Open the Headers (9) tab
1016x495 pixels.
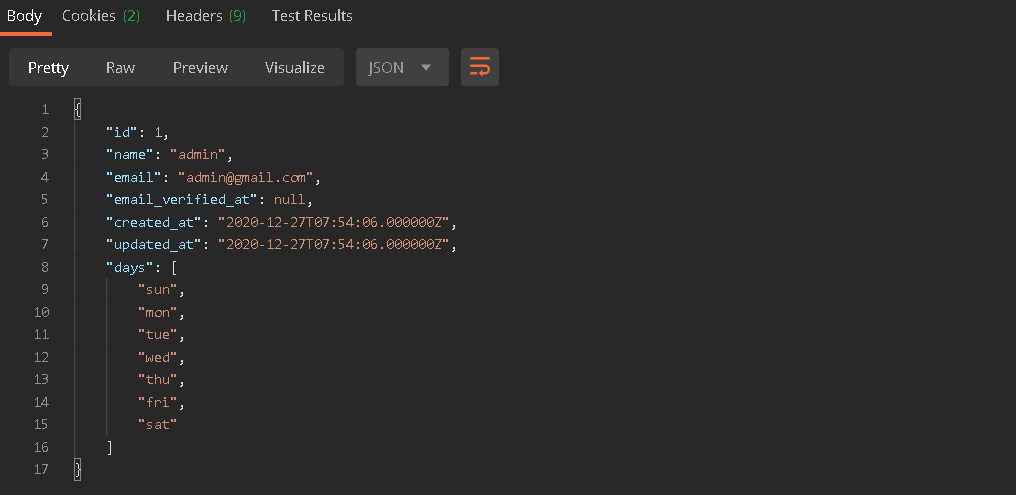tap(206, 16)
